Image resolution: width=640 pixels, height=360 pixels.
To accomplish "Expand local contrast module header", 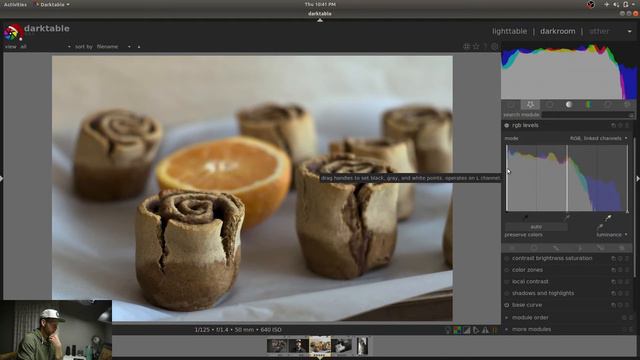I will [x=530, y=282].
